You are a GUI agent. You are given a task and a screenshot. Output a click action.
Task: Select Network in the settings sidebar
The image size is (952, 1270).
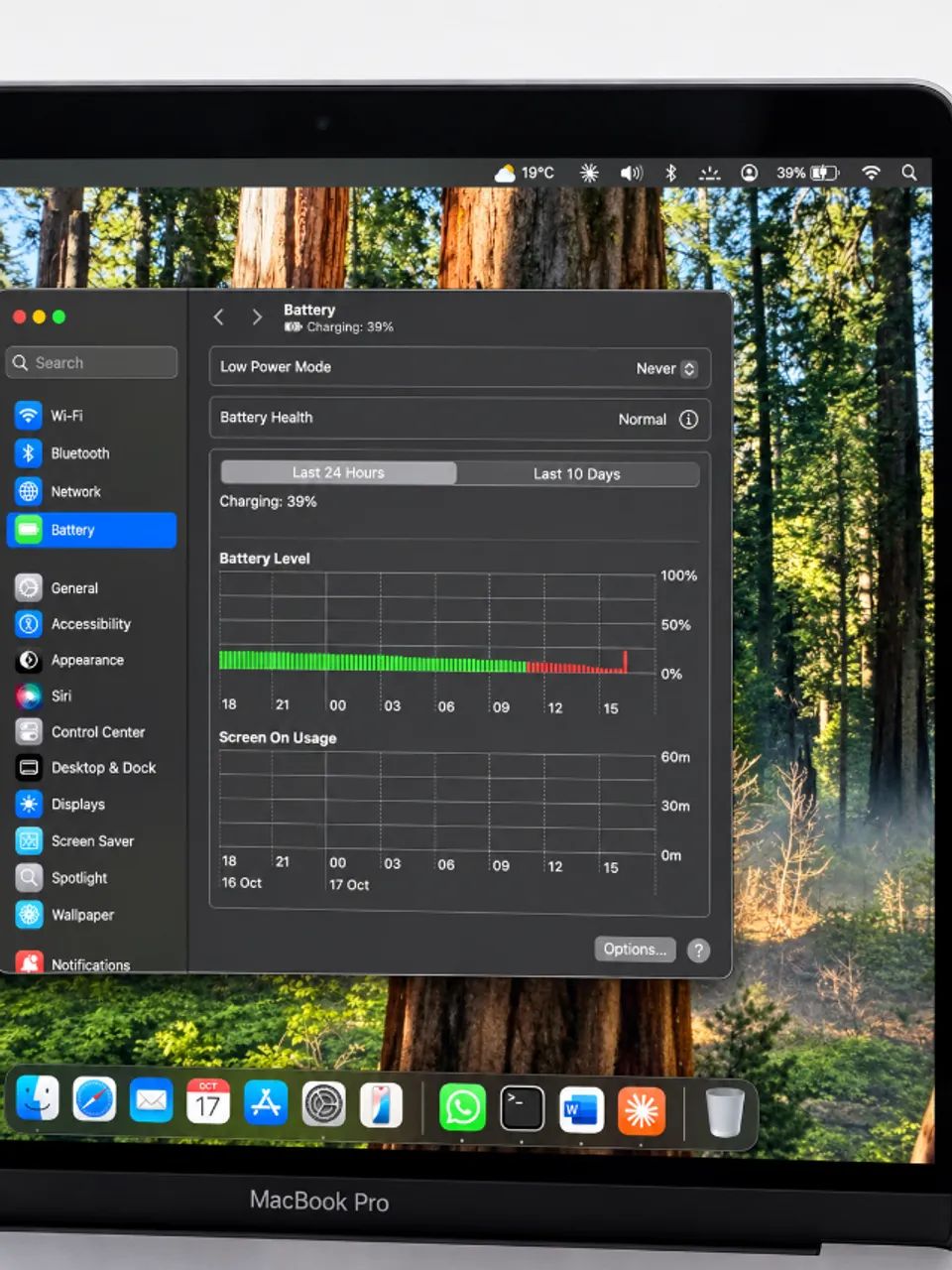coord(91,491)
